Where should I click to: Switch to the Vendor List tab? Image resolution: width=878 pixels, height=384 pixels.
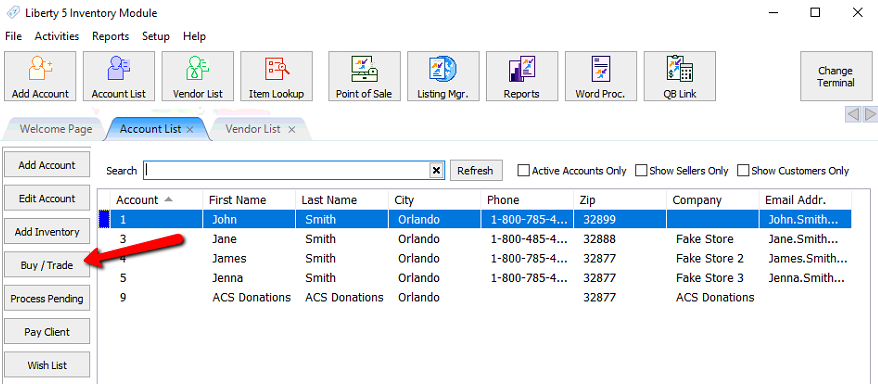pos(253,129)
